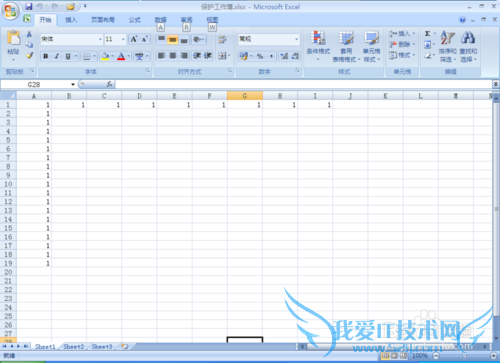The height and width of the screenshot is (363, 500).
Task: Click the Sort and Filter icon
Action: pyautogui.click(x=447, y=37)
